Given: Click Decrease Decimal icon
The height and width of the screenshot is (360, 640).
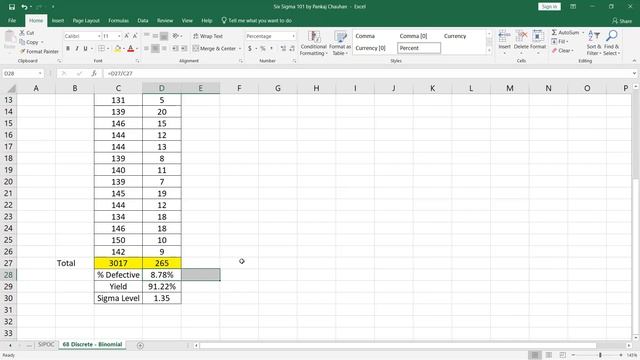Looking at the screenshot, I should 292,49.
